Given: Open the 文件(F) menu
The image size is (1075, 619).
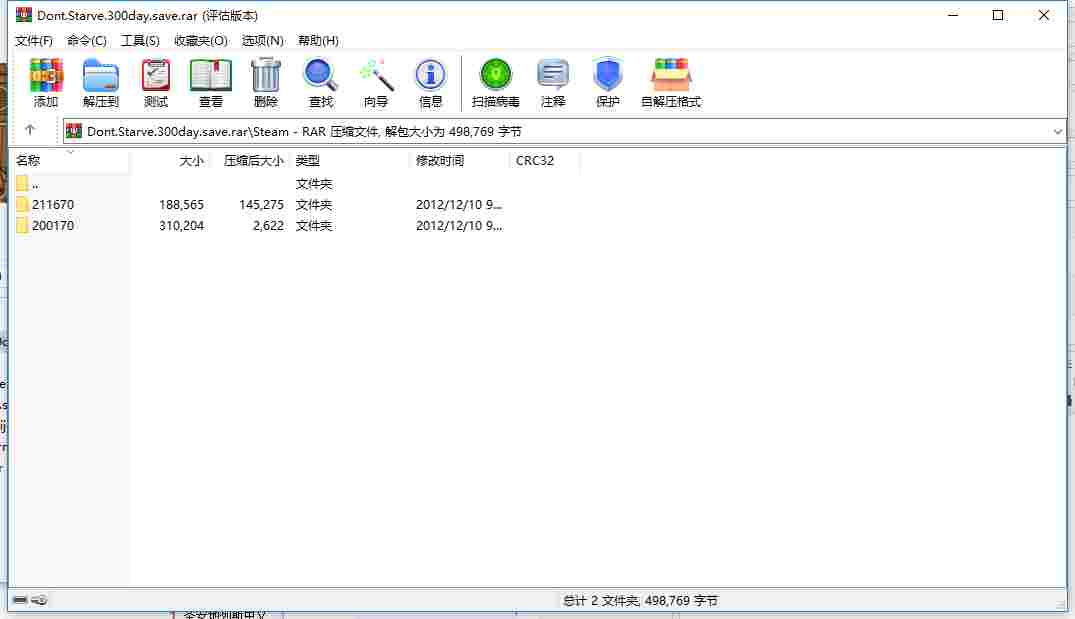Looking at the screenshot, I should (x=34, y=40).
